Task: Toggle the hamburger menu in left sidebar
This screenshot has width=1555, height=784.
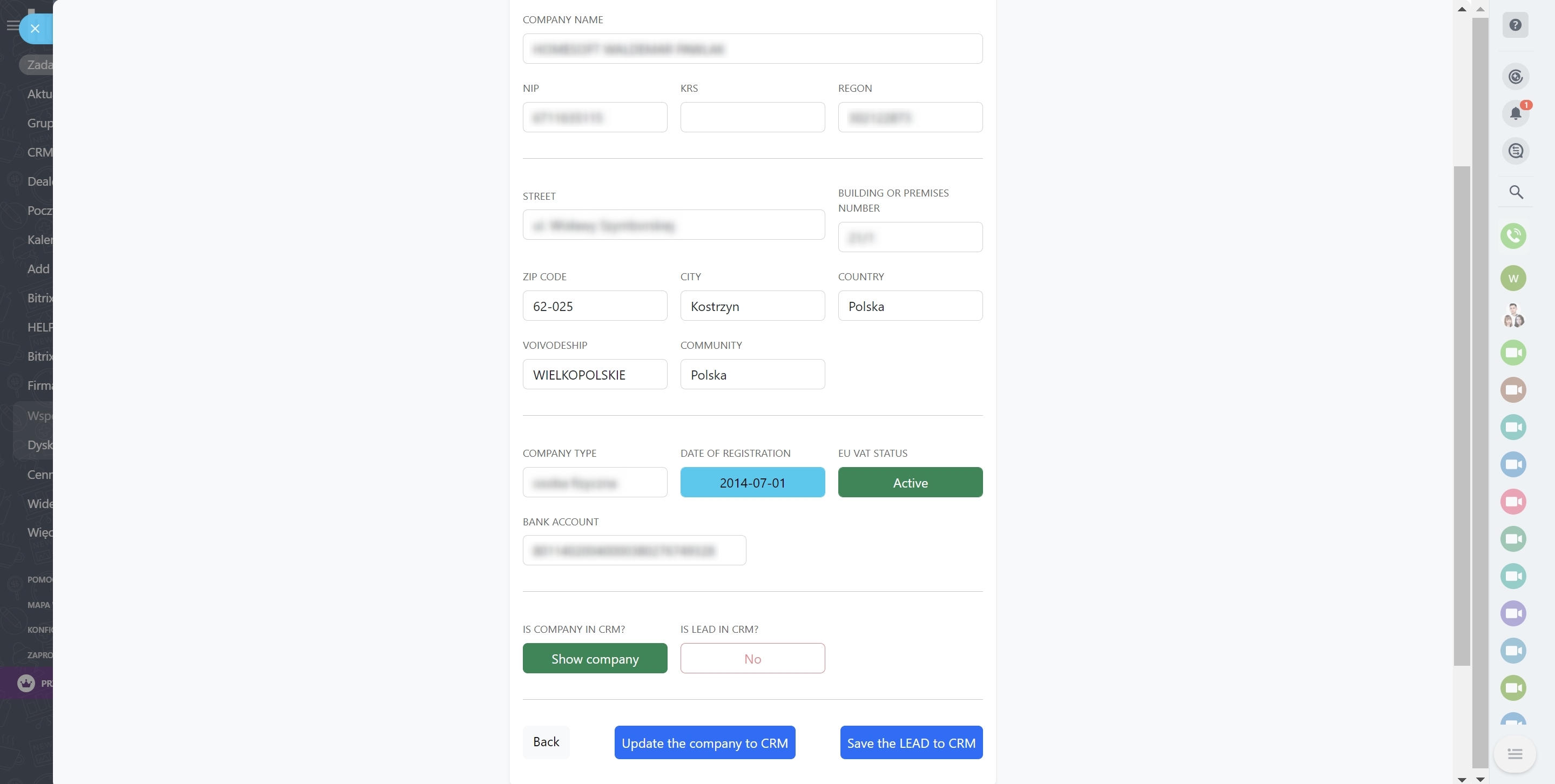Action: 12,25
